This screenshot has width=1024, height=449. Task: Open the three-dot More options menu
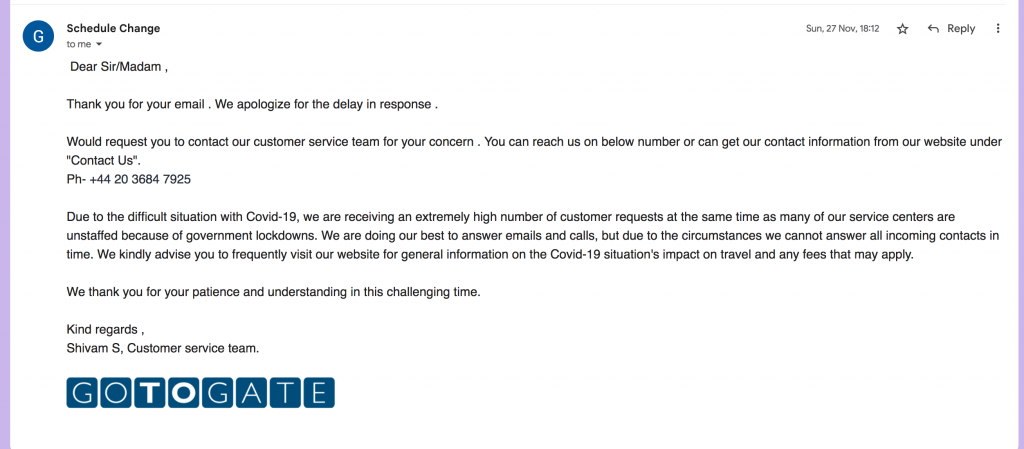998,29
